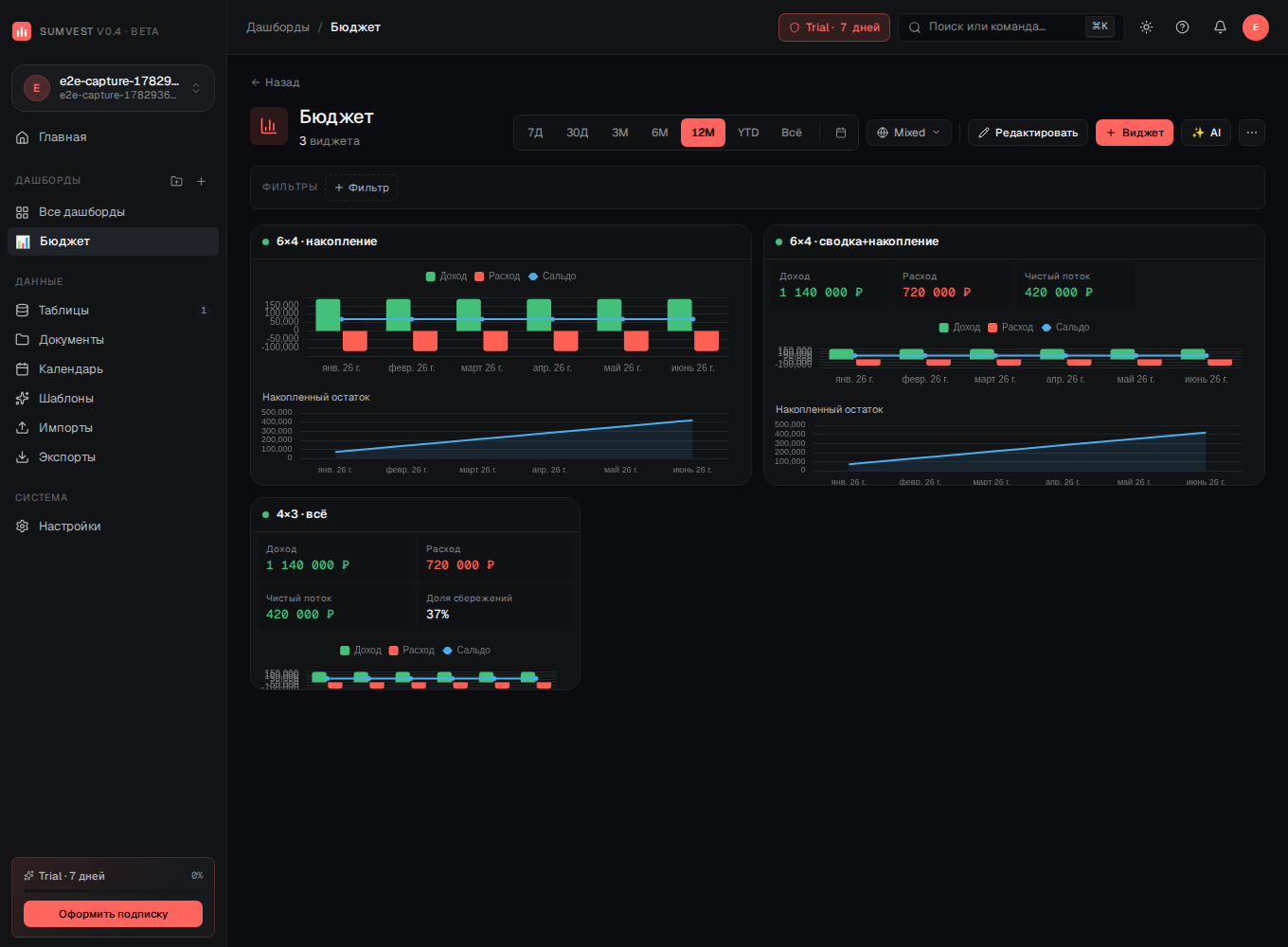Focus the Поиск или команда search field

pyautogui.click(x=1011, y=27)
